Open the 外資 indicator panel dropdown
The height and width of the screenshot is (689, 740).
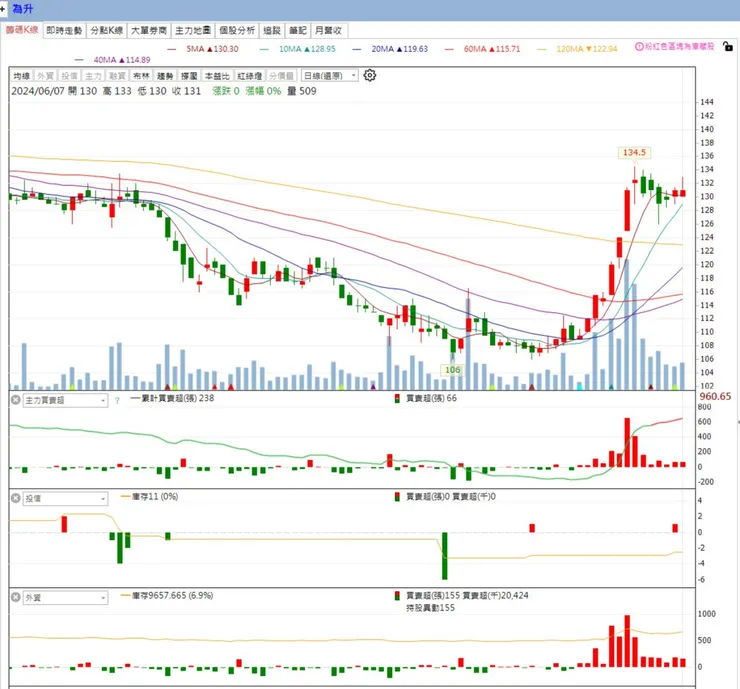click(65, 598)
